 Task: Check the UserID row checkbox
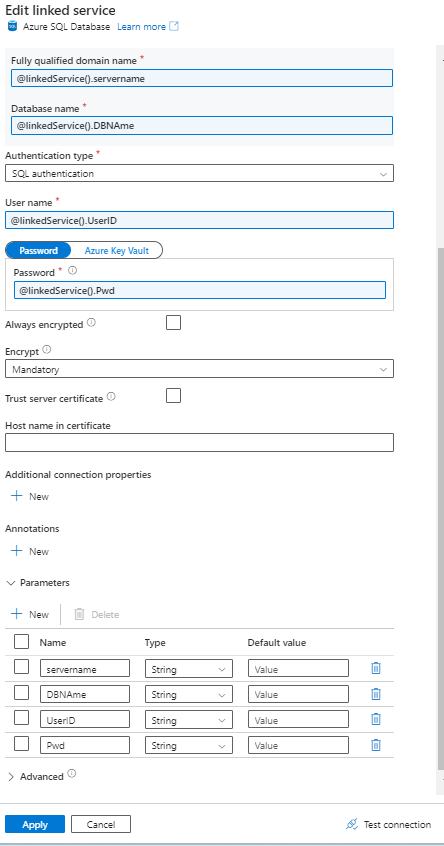click(x=22, y=718)
